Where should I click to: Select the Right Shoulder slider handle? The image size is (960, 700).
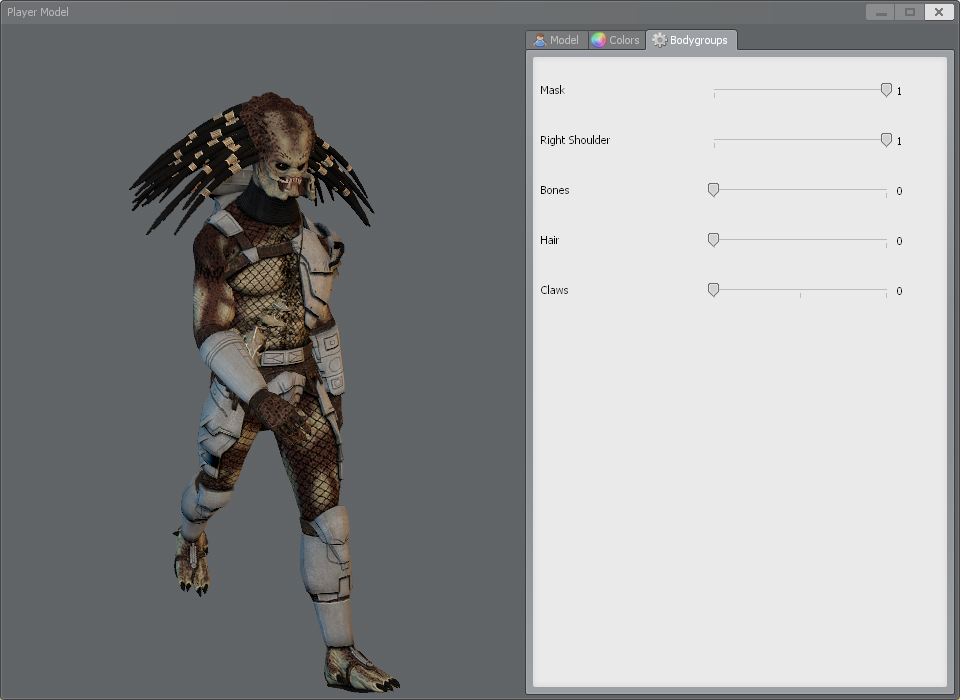coord(886,140)
